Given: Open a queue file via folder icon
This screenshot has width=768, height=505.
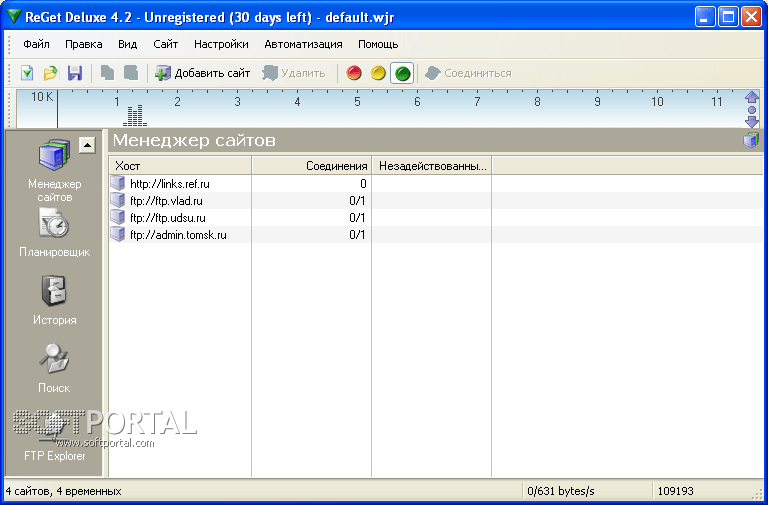Looking at the screenshot, I should point(50,73).
